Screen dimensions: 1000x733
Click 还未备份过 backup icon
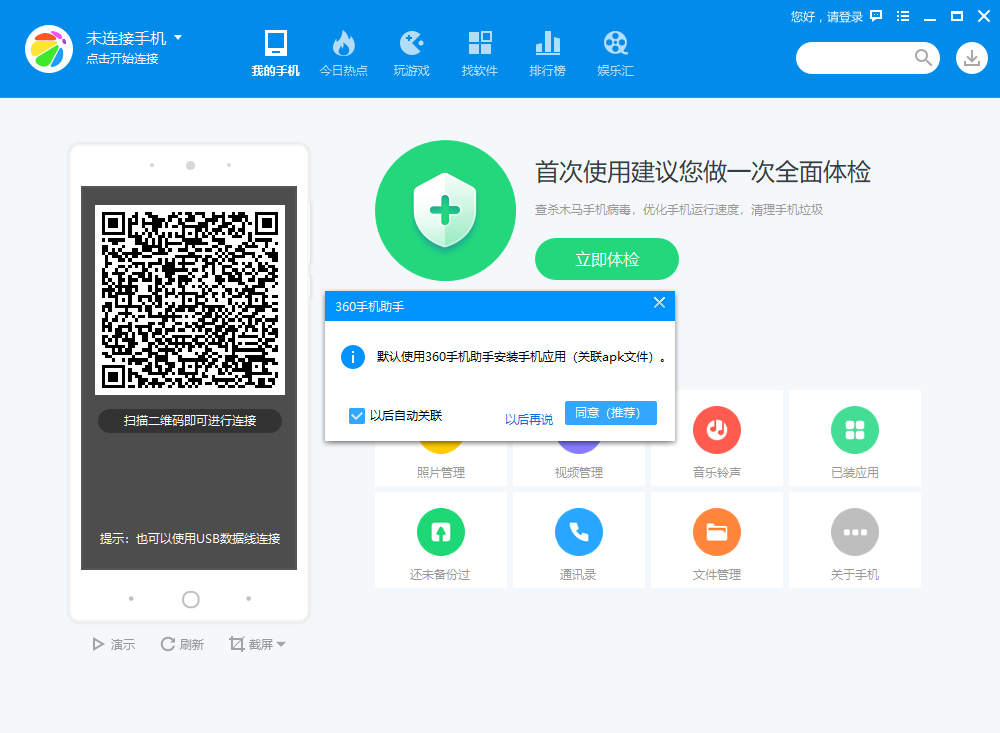(441, 533)
